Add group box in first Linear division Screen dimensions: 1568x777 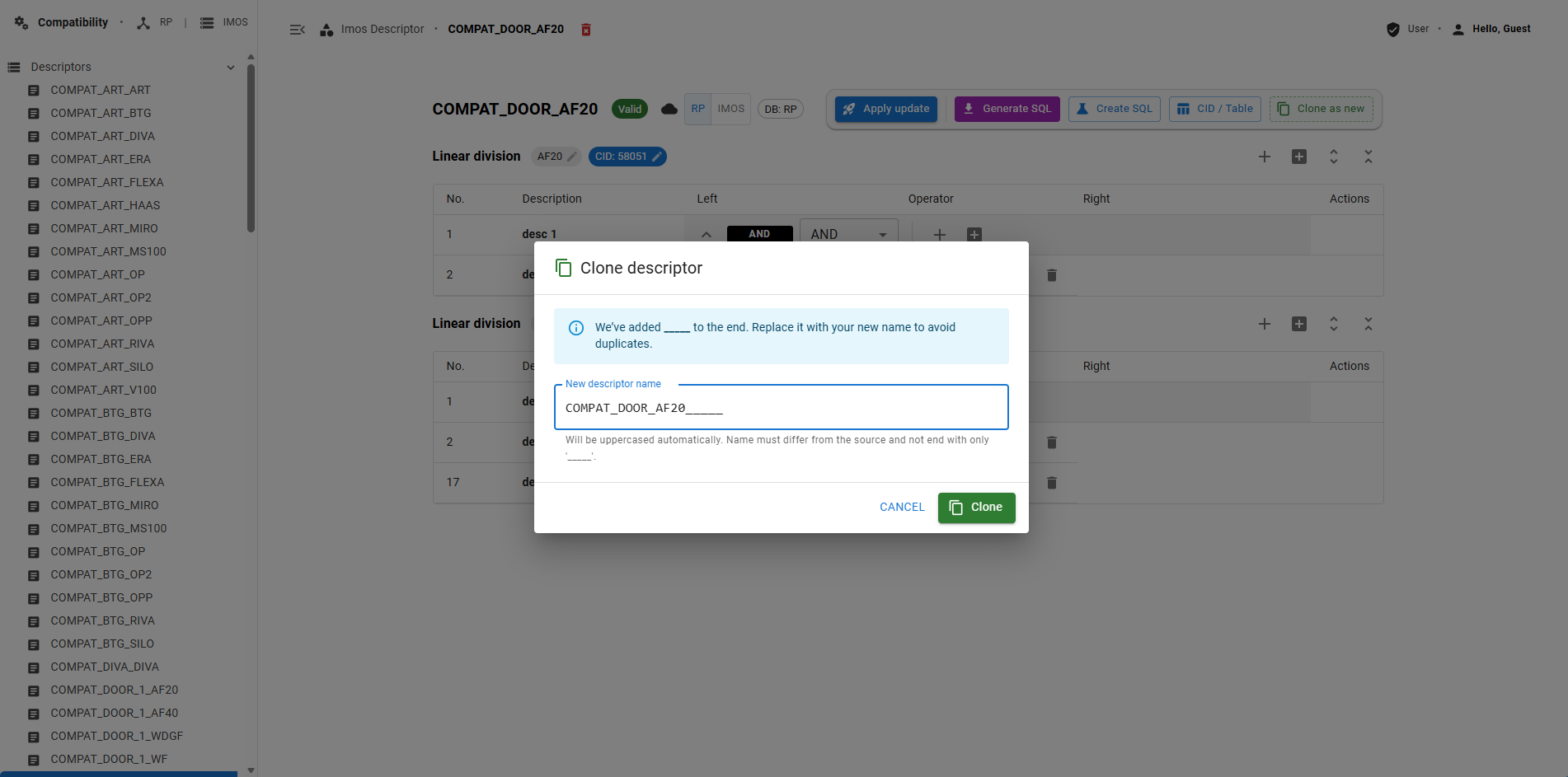click(1299, 157)
